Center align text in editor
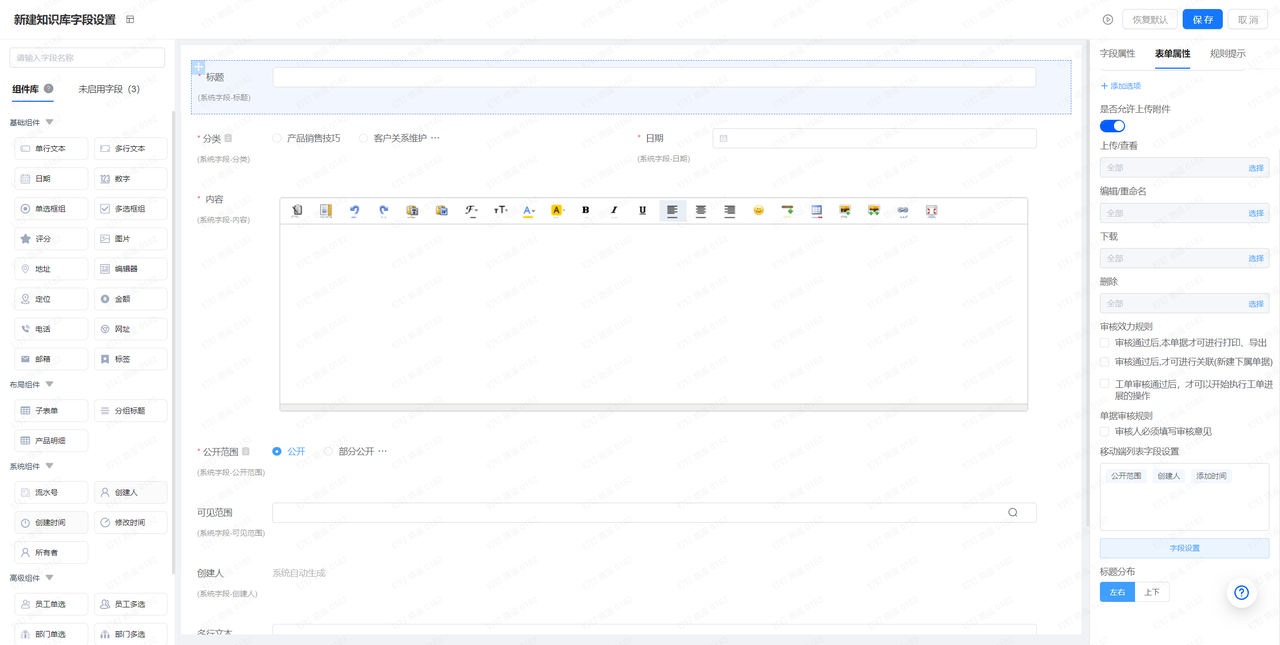Viewport: 1280px width, 645px height. (701, 210)
